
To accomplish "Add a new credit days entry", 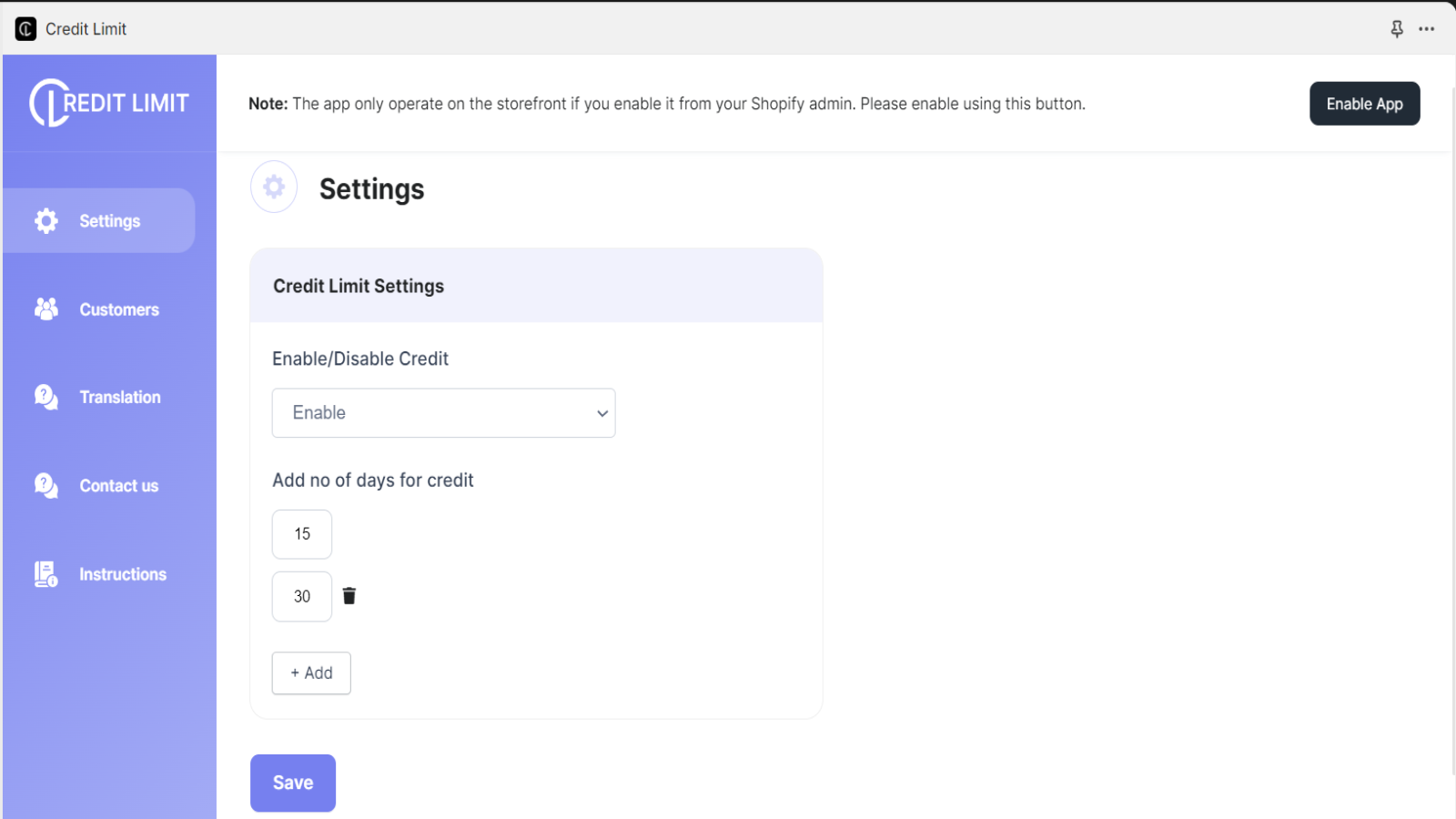I will 310,672.
